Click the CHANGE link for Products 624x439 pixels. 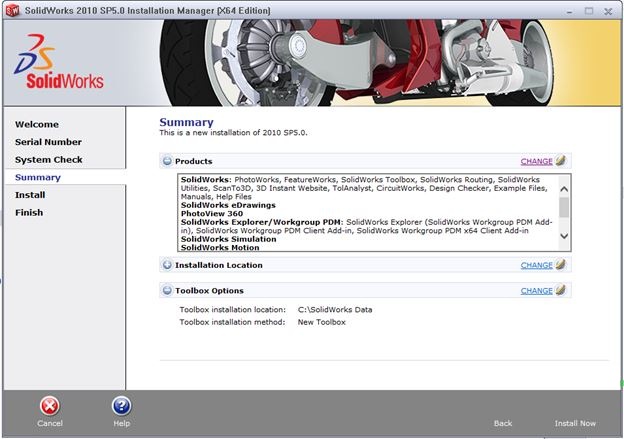coord(536,161)
